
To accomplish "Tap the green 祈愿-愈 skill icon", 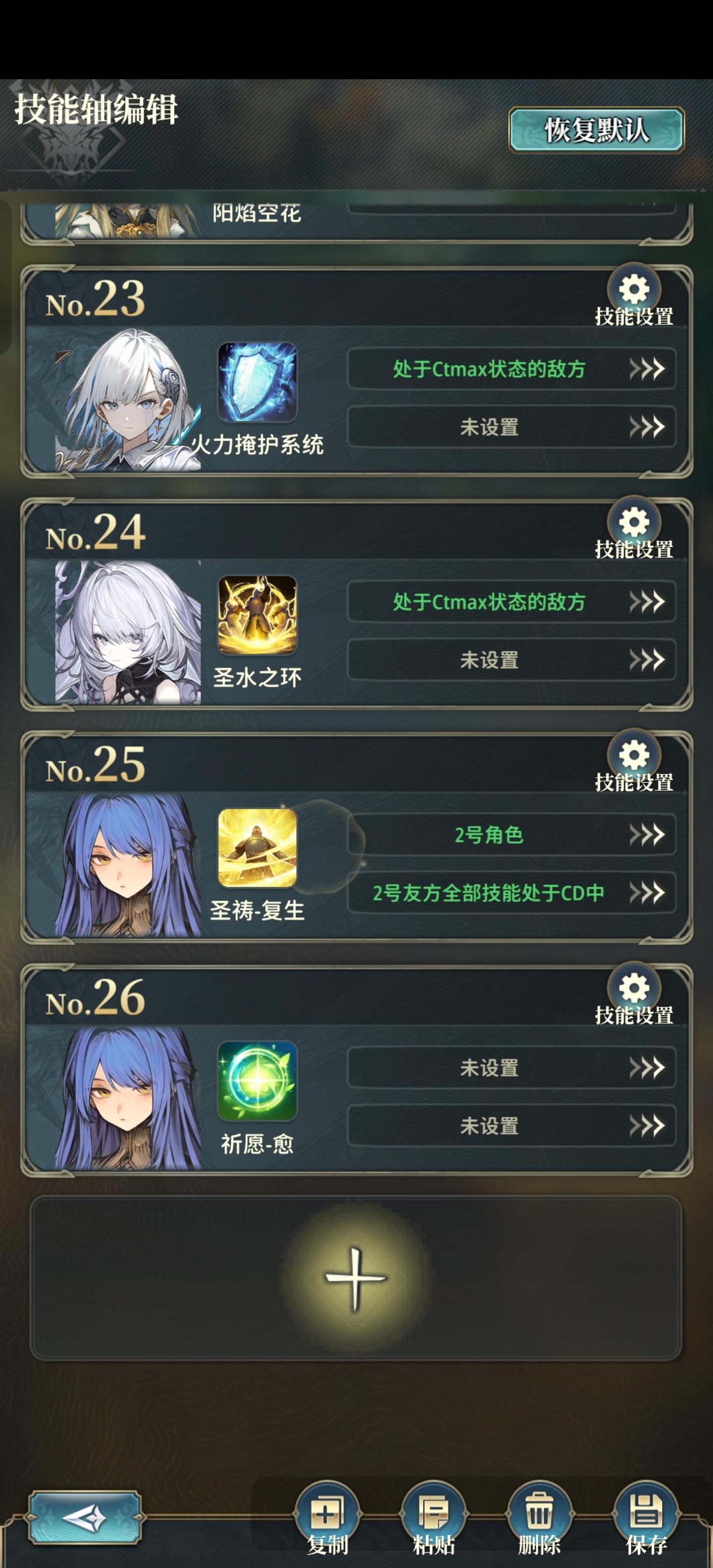I will 257,1081.
